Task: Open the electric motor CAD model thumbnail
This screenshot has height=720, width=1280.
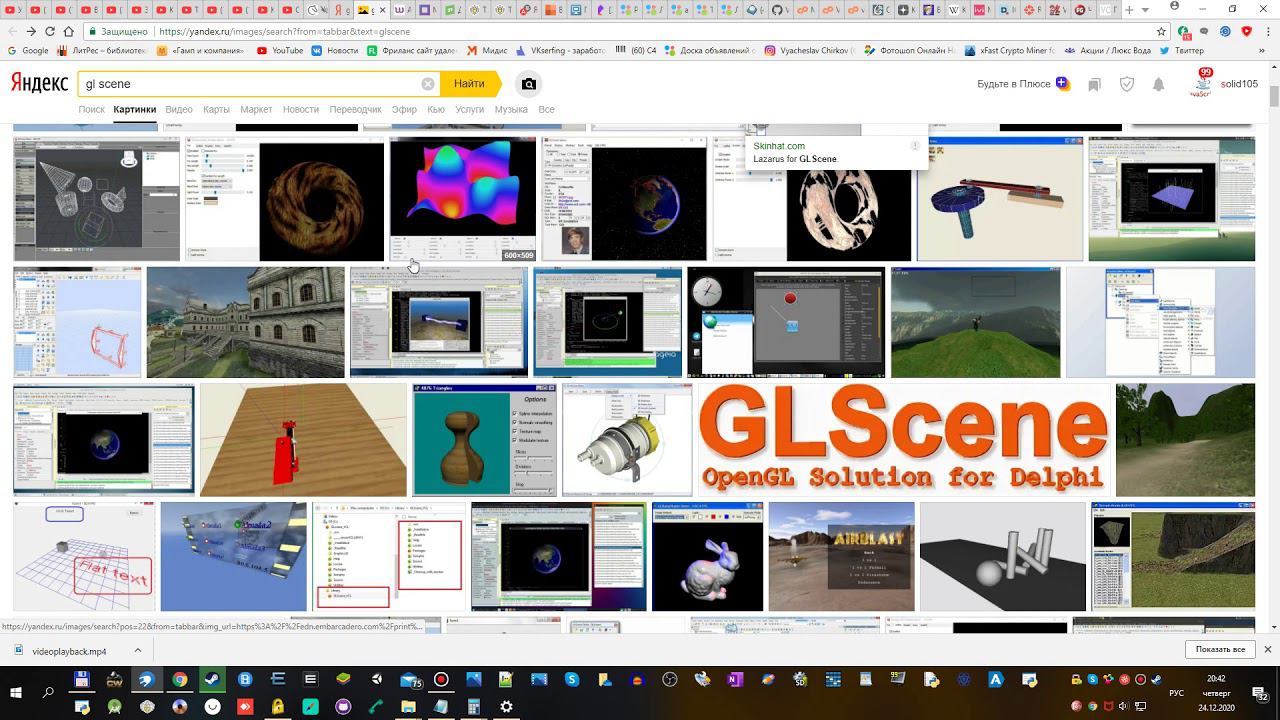Action: [627, 440]
